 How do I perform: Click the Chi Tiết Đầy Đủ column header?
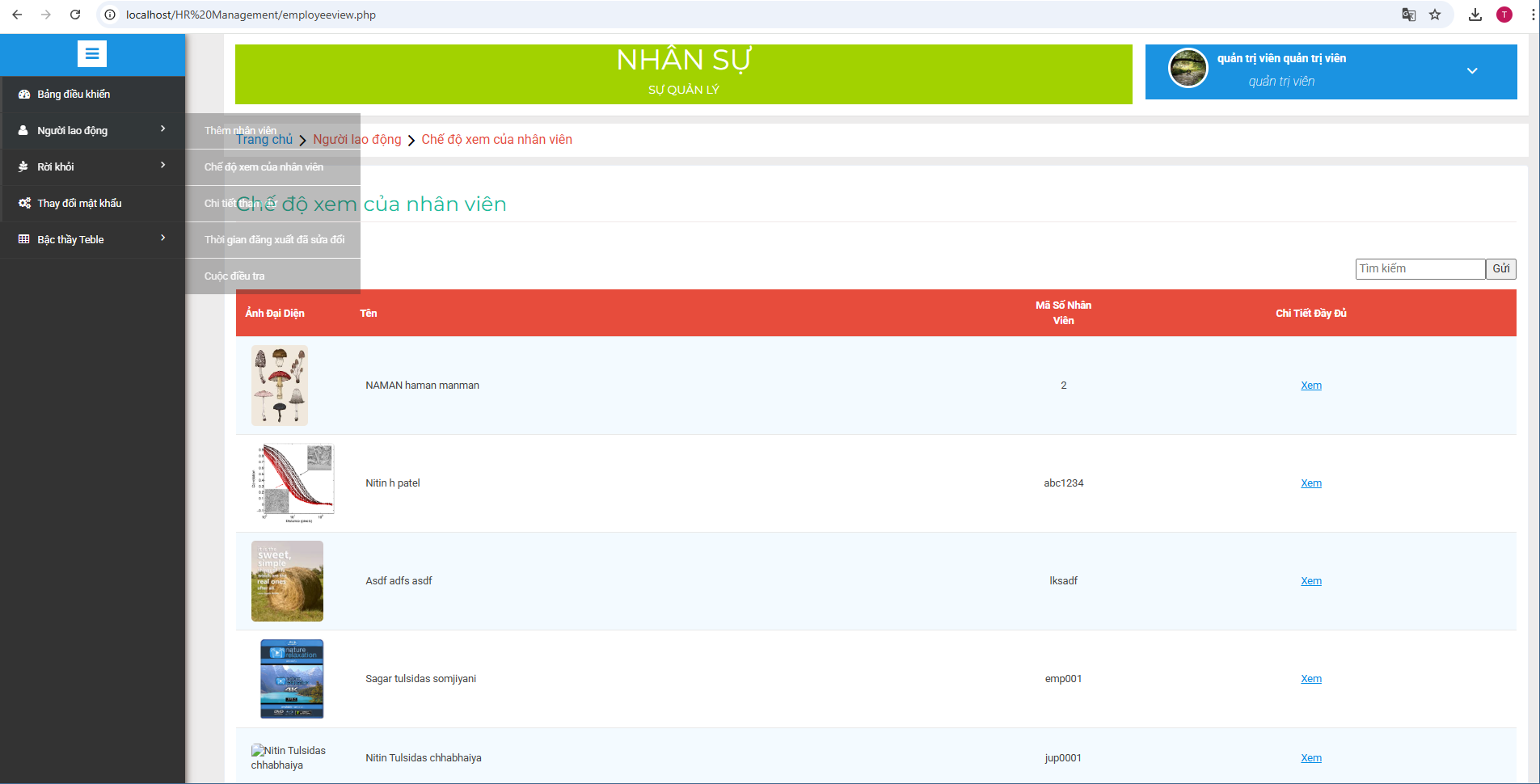[x=1311, y=314]
